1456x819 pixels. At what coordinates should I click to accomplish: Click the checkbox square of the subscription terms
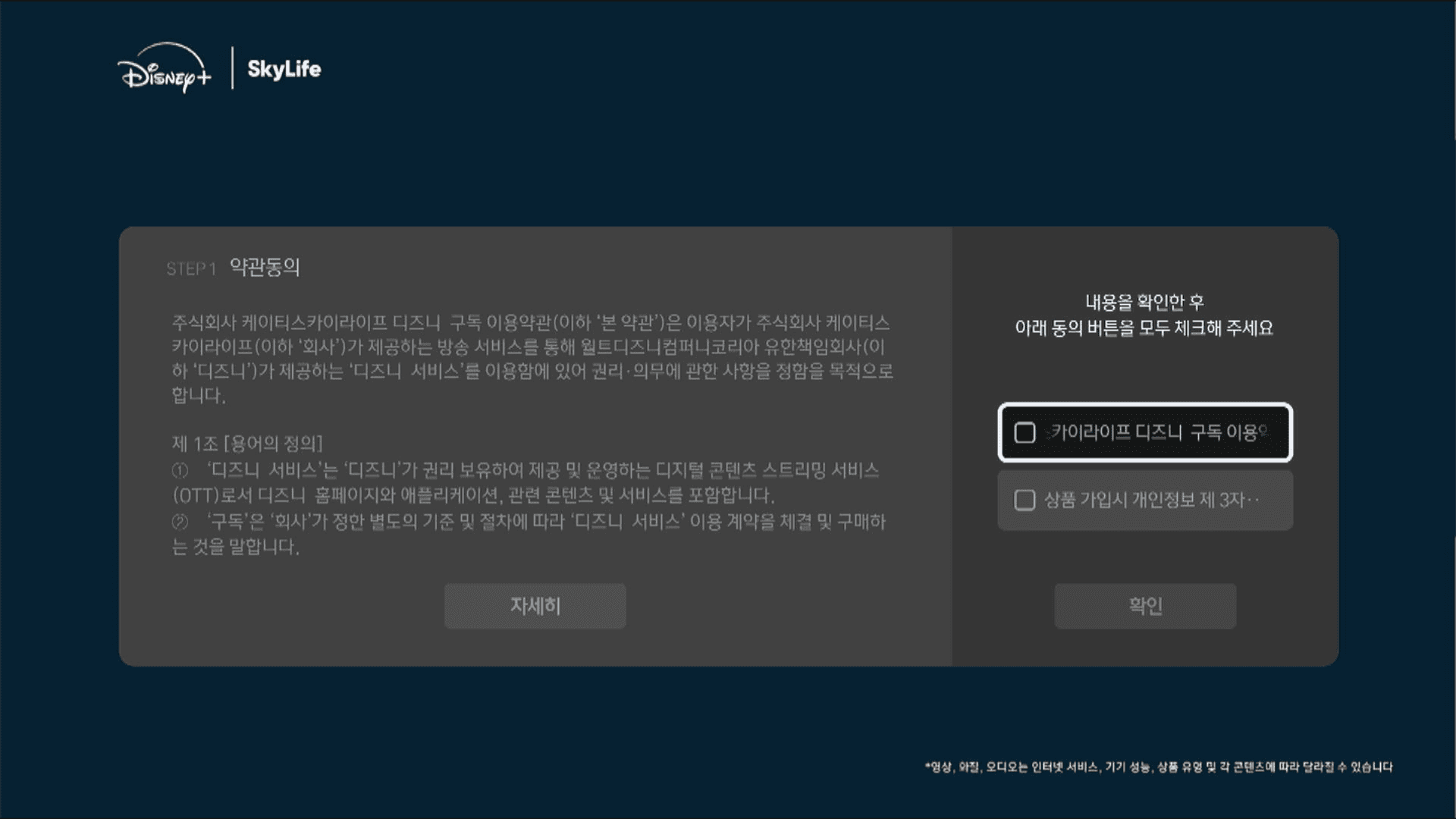click(x=1027, y=432)
